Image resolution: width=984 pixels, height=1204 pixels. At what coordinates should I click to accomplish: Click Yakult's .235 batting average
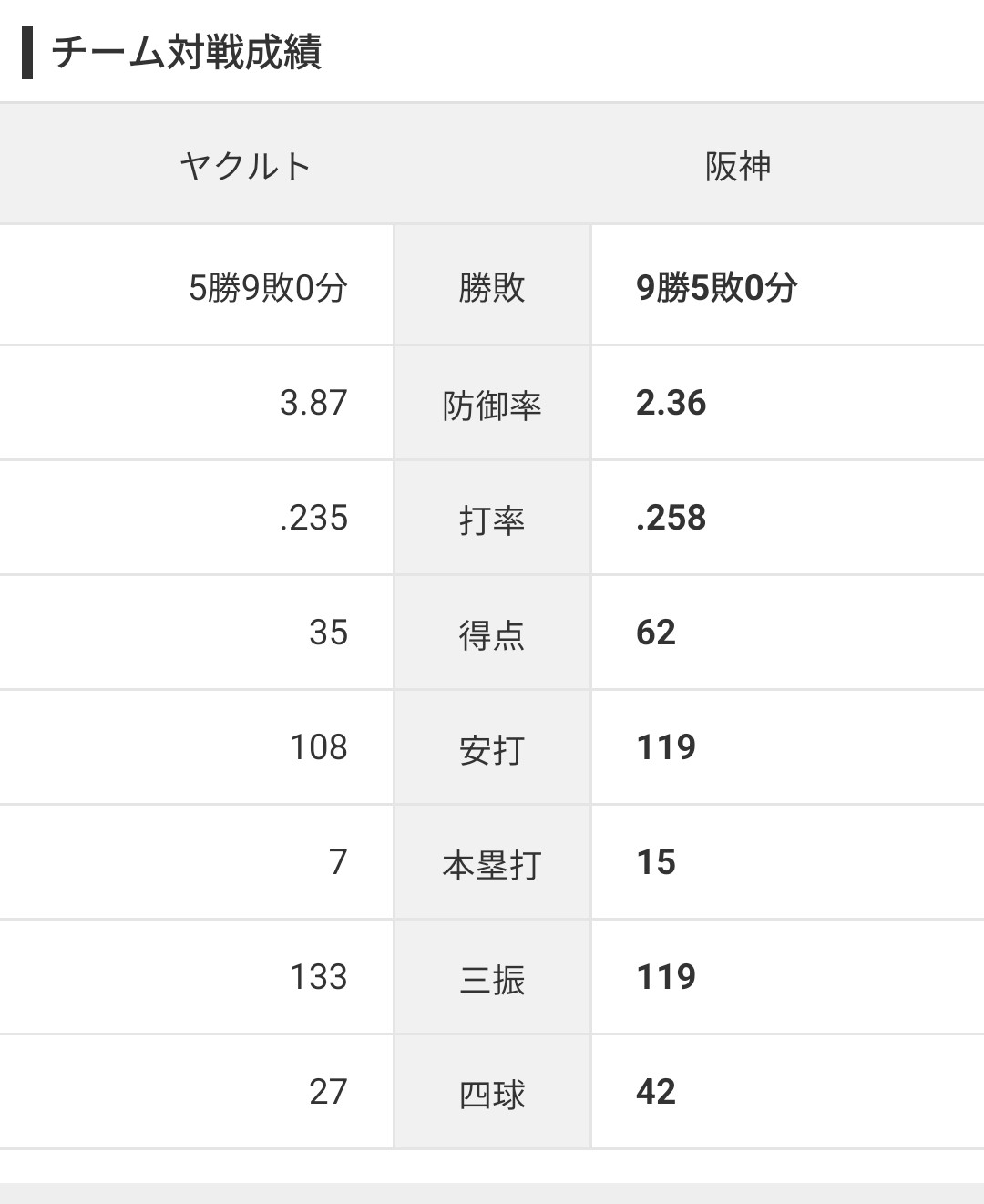[313, 518]
